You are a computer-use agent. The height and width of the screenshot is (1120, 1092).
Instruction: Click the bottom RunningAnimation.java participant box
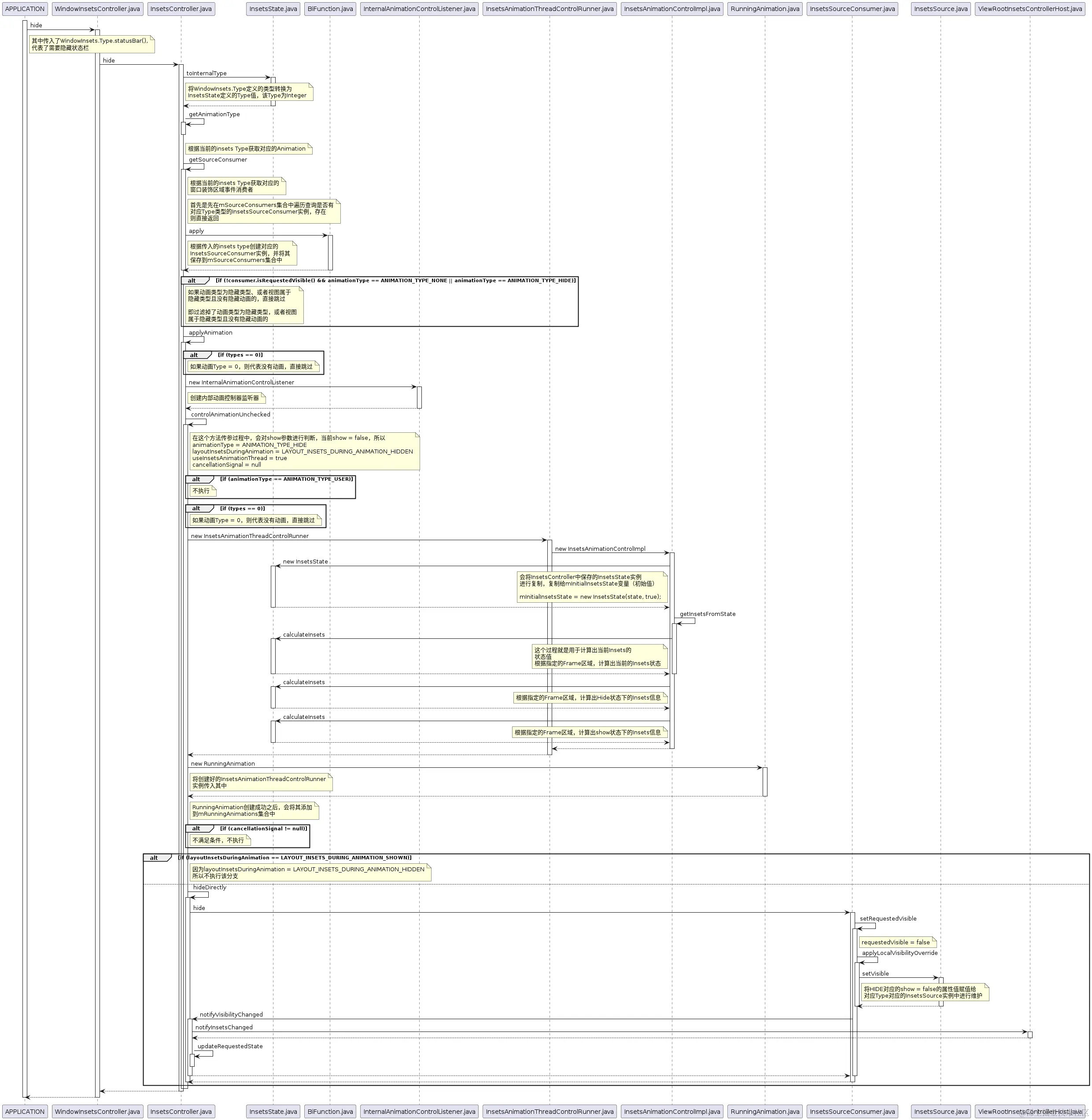click(x=764, y=1111)
